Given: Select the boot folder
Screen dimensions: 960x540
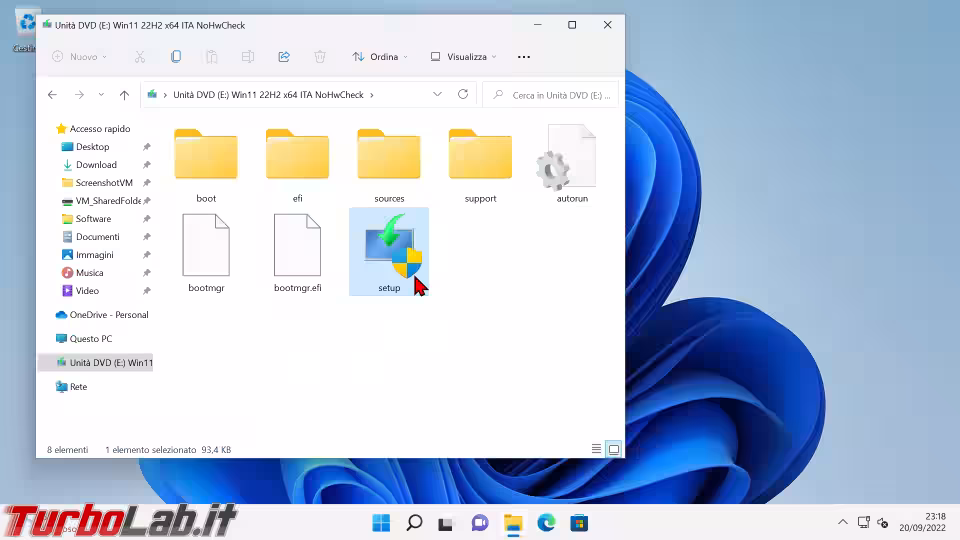Looking at the screenshot, I should [x=206, y=164].
